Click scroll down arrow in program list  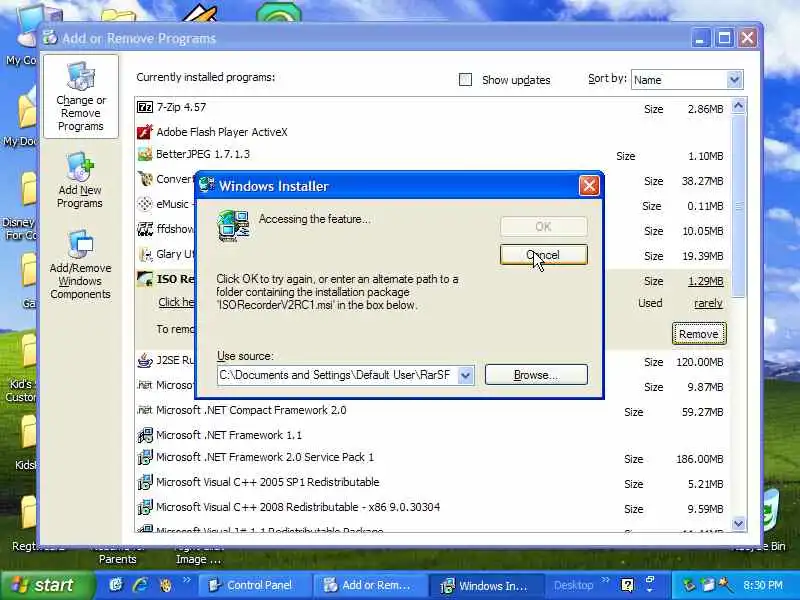pos(738,523)
